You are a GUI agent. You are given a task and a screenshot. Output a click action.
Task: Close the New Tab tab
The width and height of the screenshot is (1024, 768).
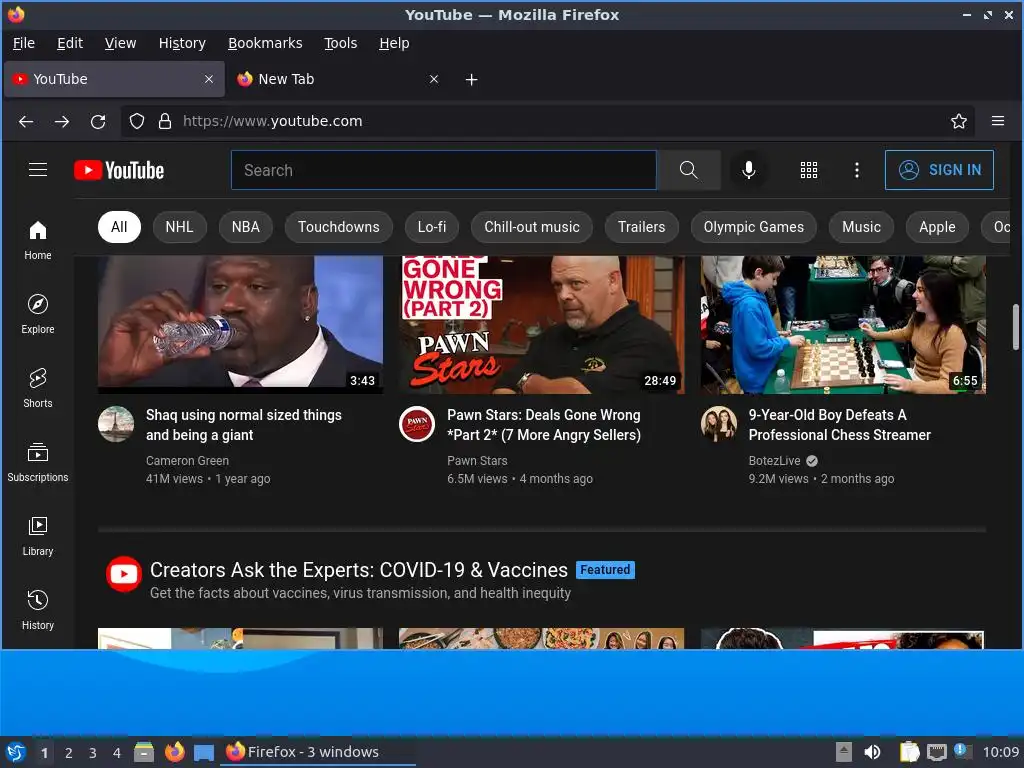(x=434, y=79)
